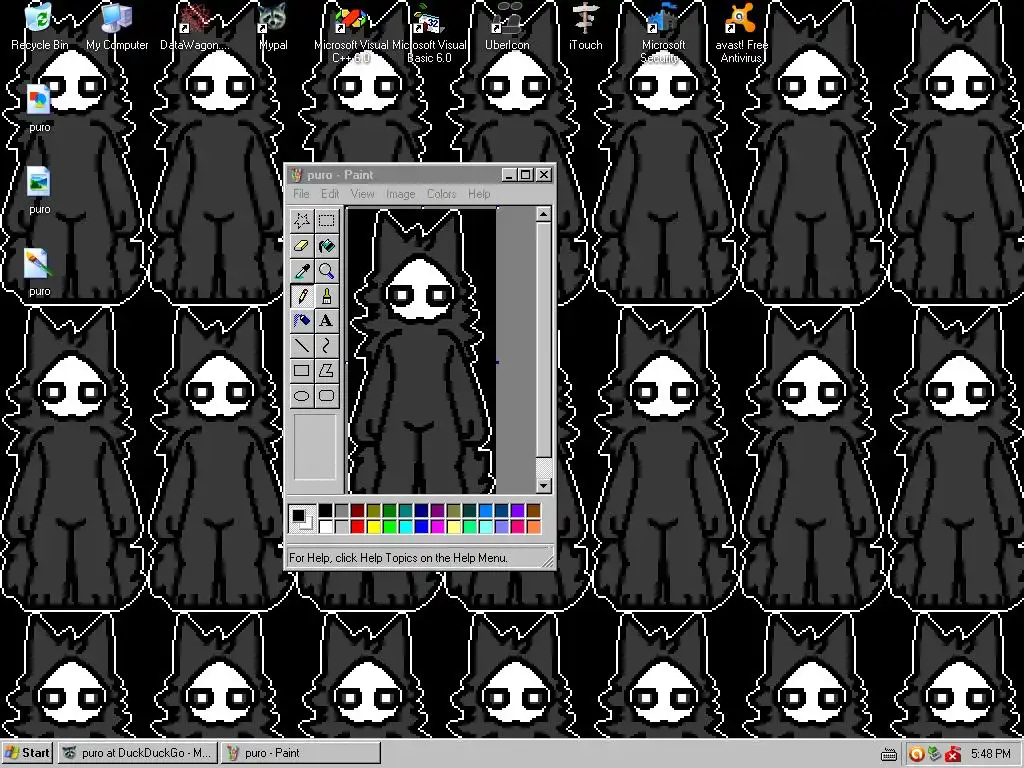Viewport: 1024px width, 768px height.
Task: Activate the Magnifier tool
Action: click(x=327, y=270)
